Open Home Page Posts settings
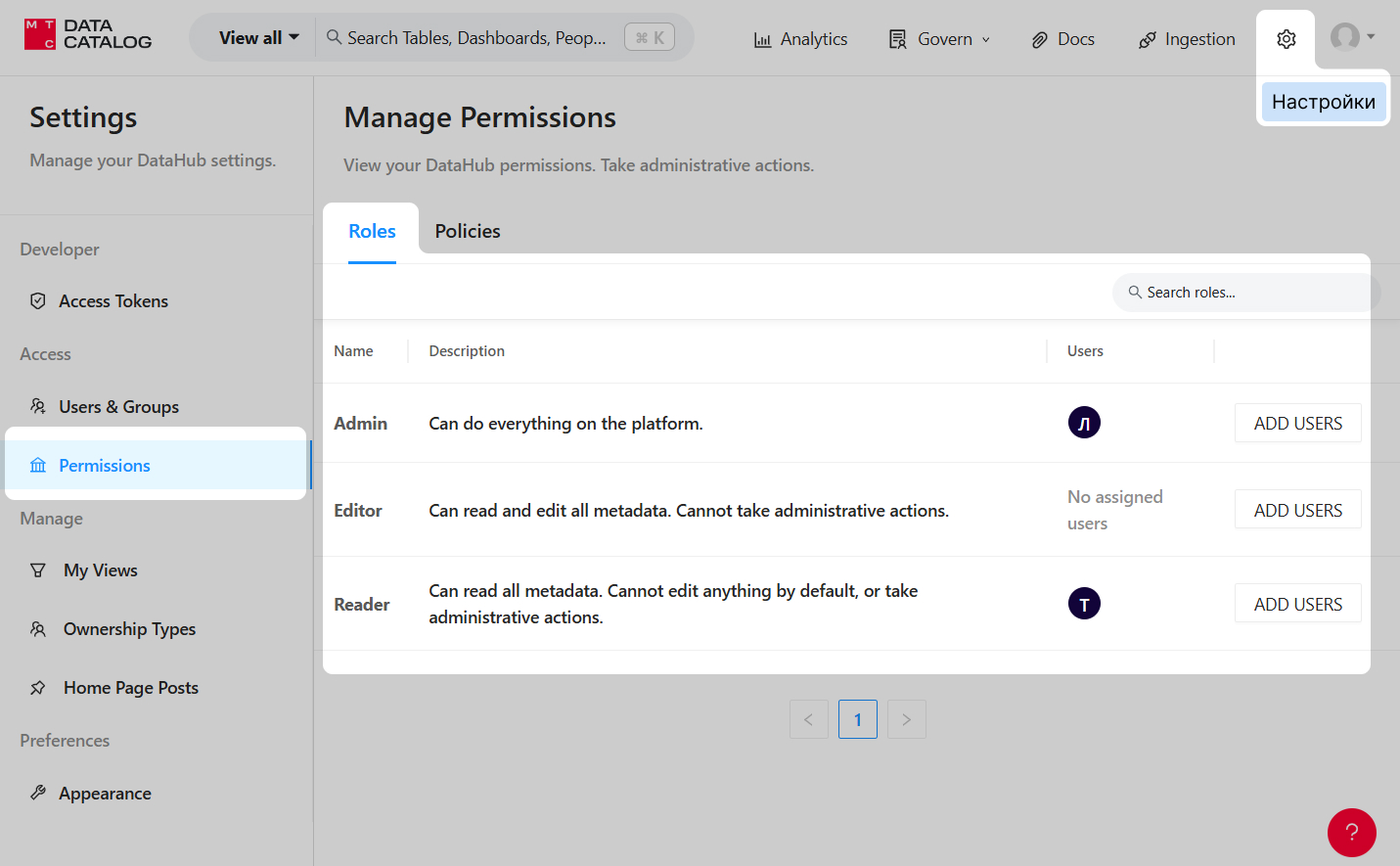Image resolution: width=1400 pixels, height=866 pixels. 130,688
